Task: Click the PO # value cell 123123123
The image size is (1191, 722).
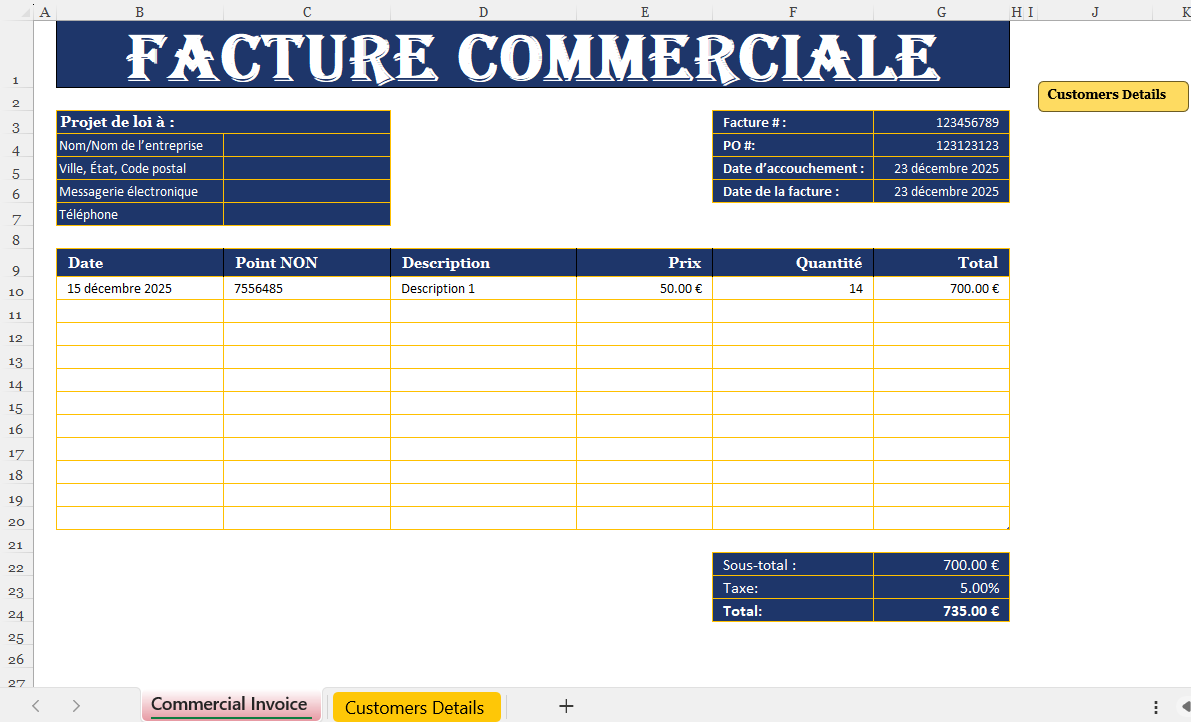Action: (941, 145)
